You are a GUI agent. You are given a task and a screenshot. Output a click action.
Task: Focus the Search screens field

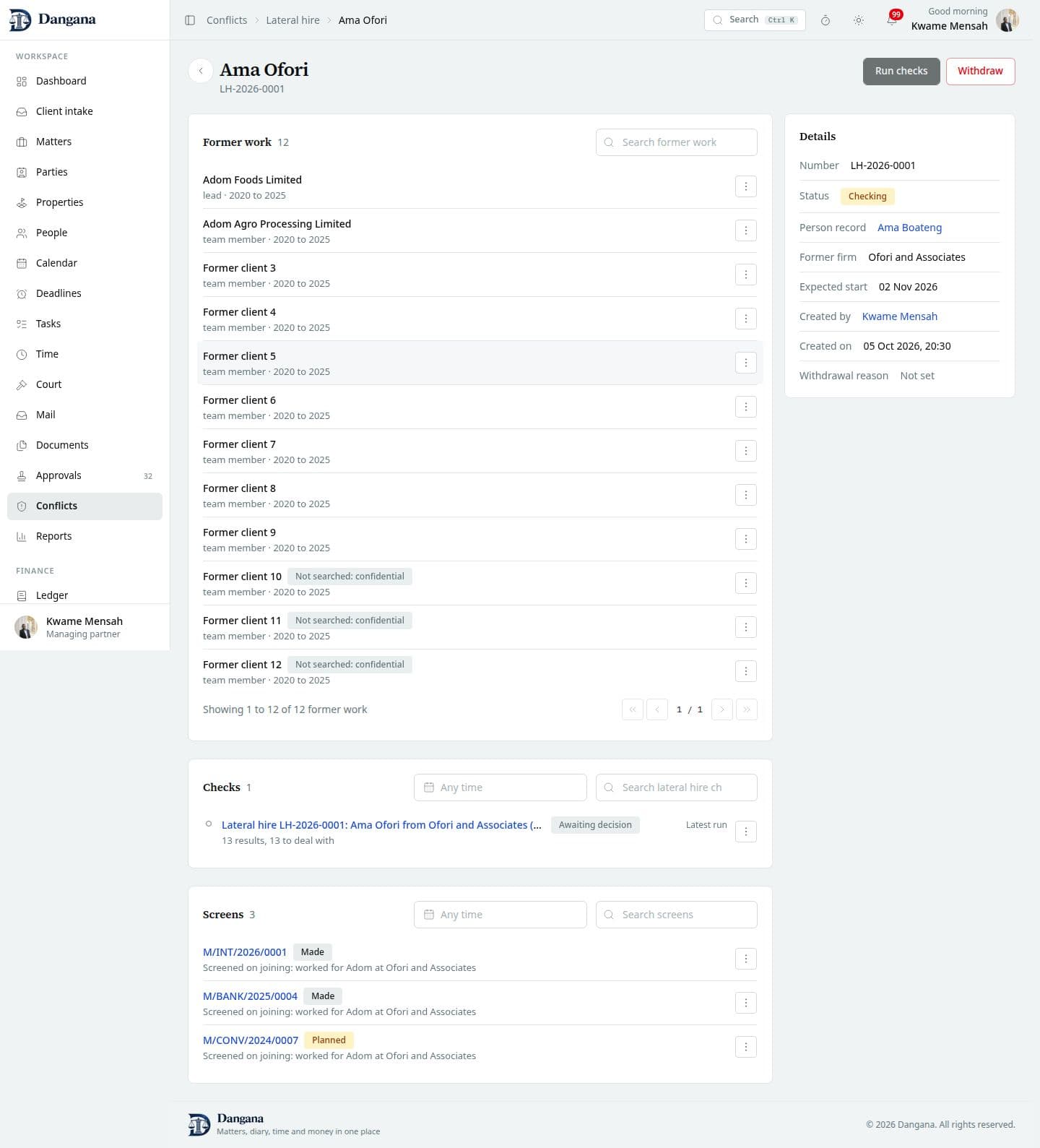[677, 915]
